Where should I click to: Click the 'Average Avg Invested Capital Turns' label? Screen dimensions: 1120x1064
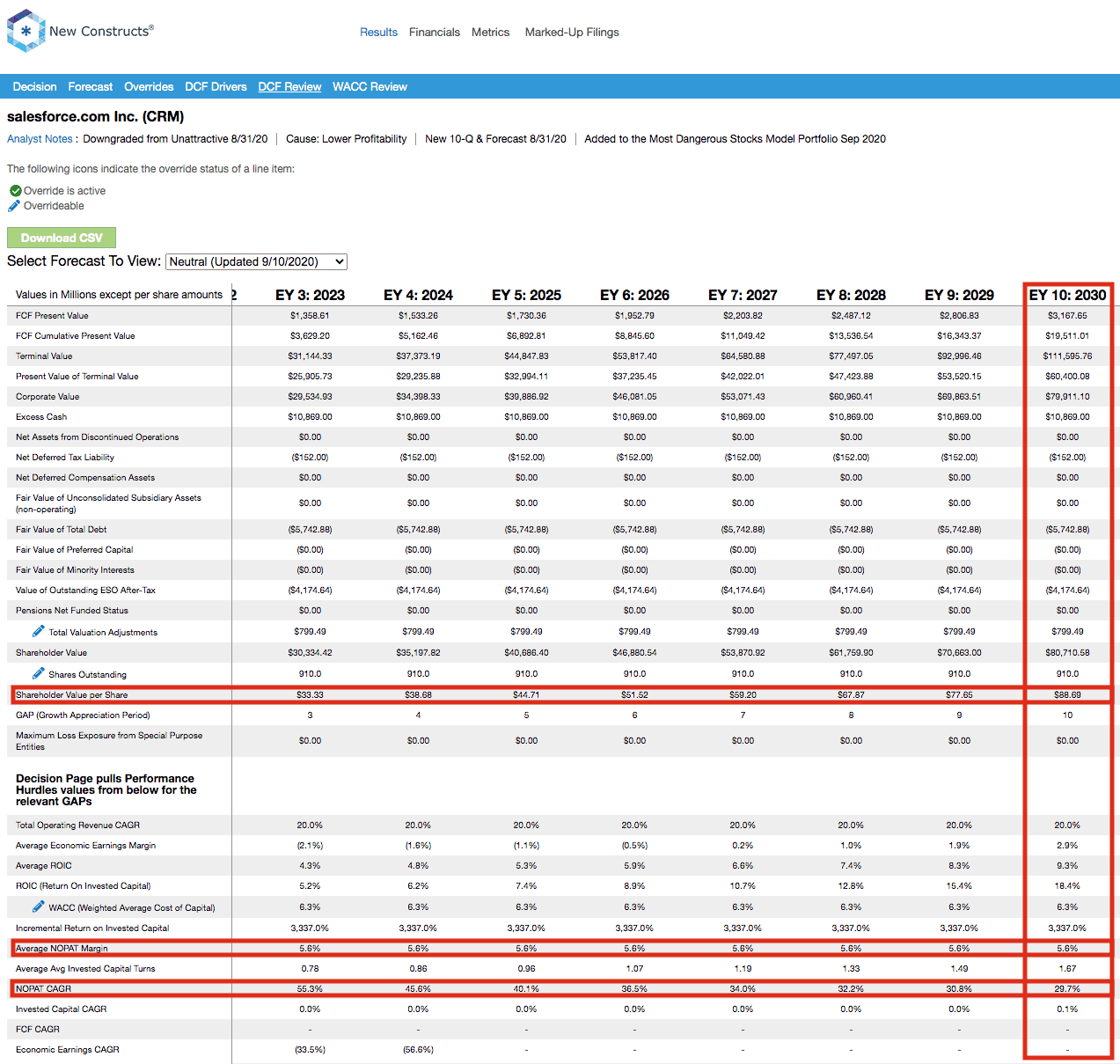pos(85,969)
